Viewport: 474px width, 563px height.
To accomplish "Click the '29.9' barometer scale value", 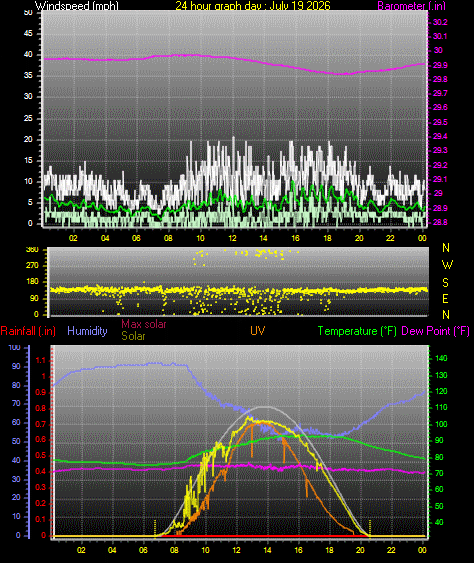I will coord(440,65).
